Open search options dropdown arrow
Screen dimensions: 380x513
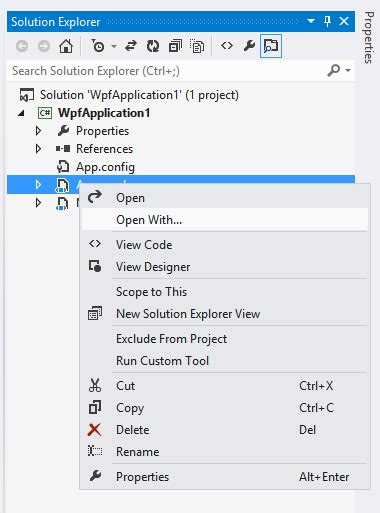pos(348,70)
